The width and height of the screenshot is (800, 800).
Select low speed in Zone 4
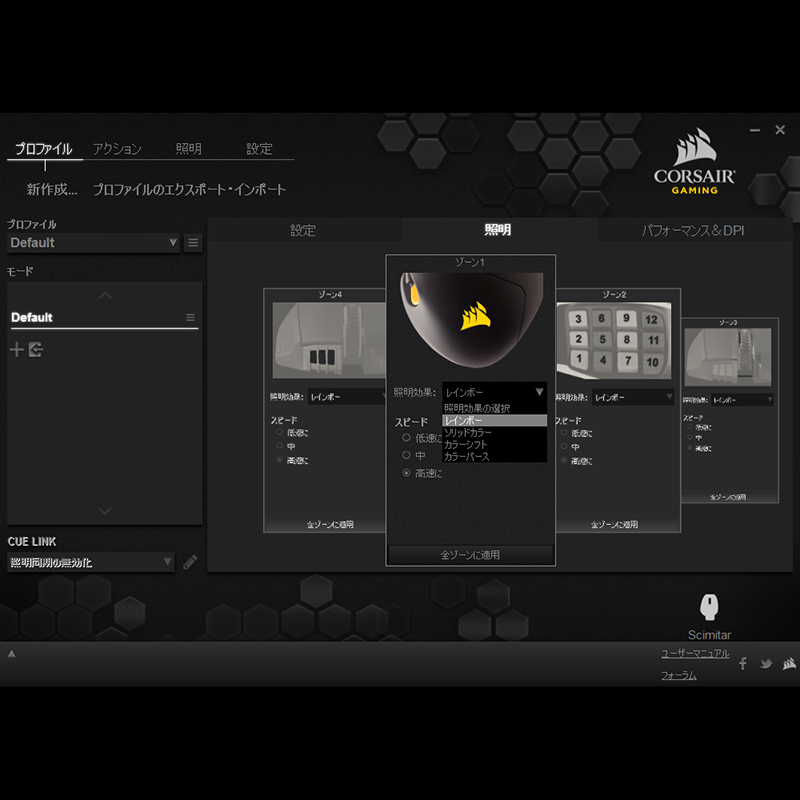280,432
